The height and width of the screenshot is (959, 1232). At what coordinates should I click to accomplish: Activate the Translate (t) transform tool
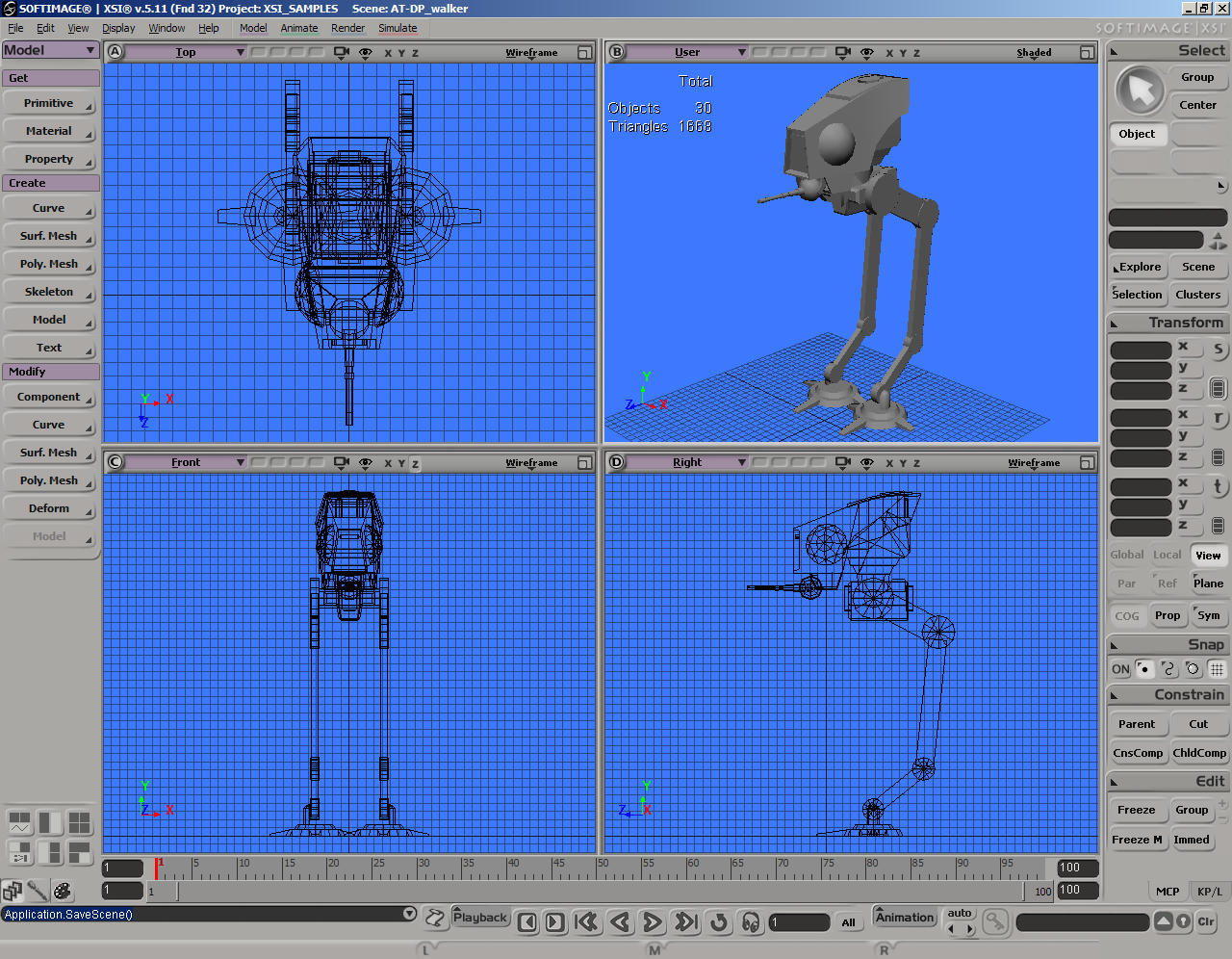pos(1218,486)
